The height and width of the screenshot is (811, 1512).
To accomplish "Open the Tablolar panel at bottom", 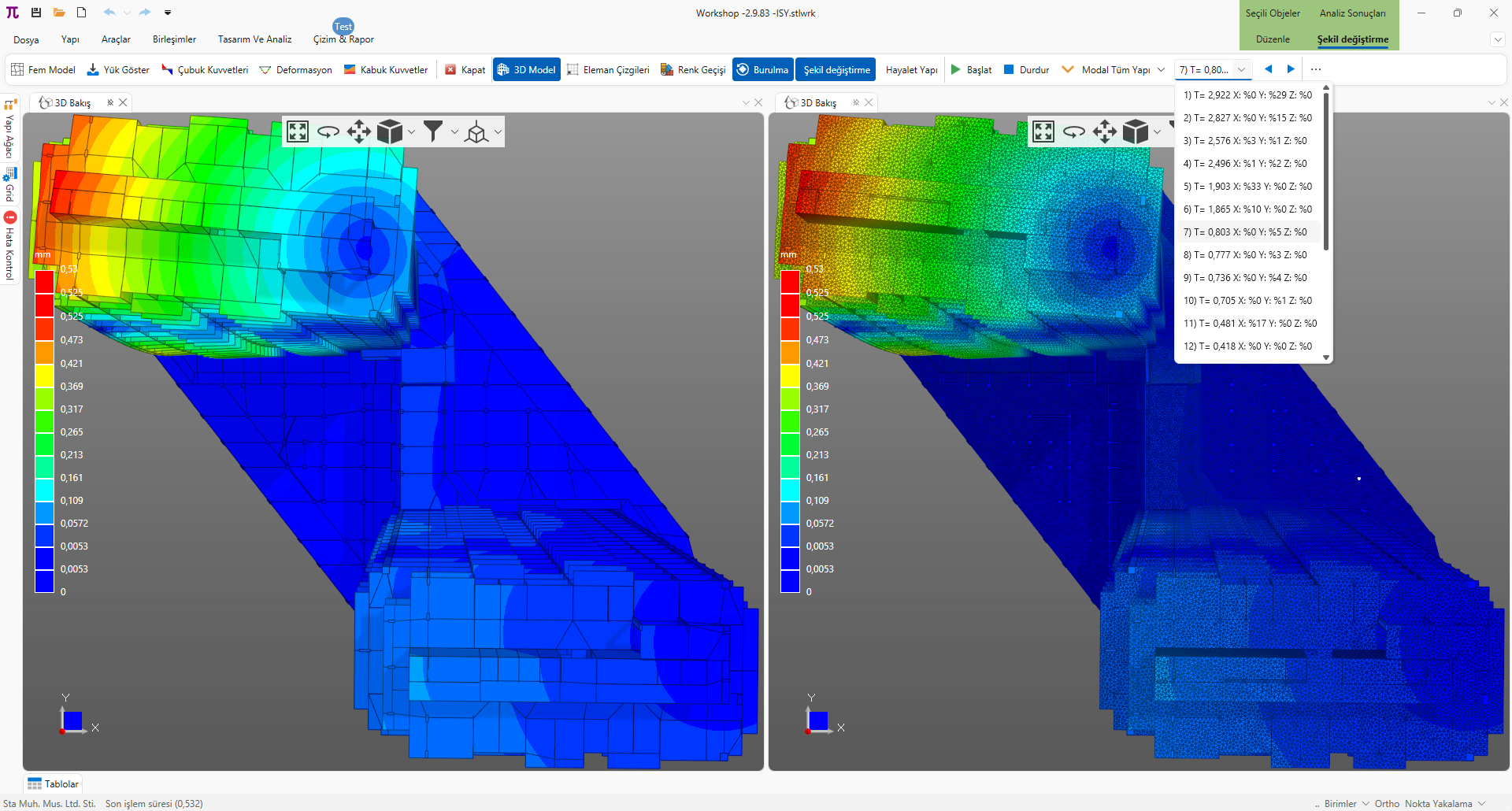I will coord(54,784).
